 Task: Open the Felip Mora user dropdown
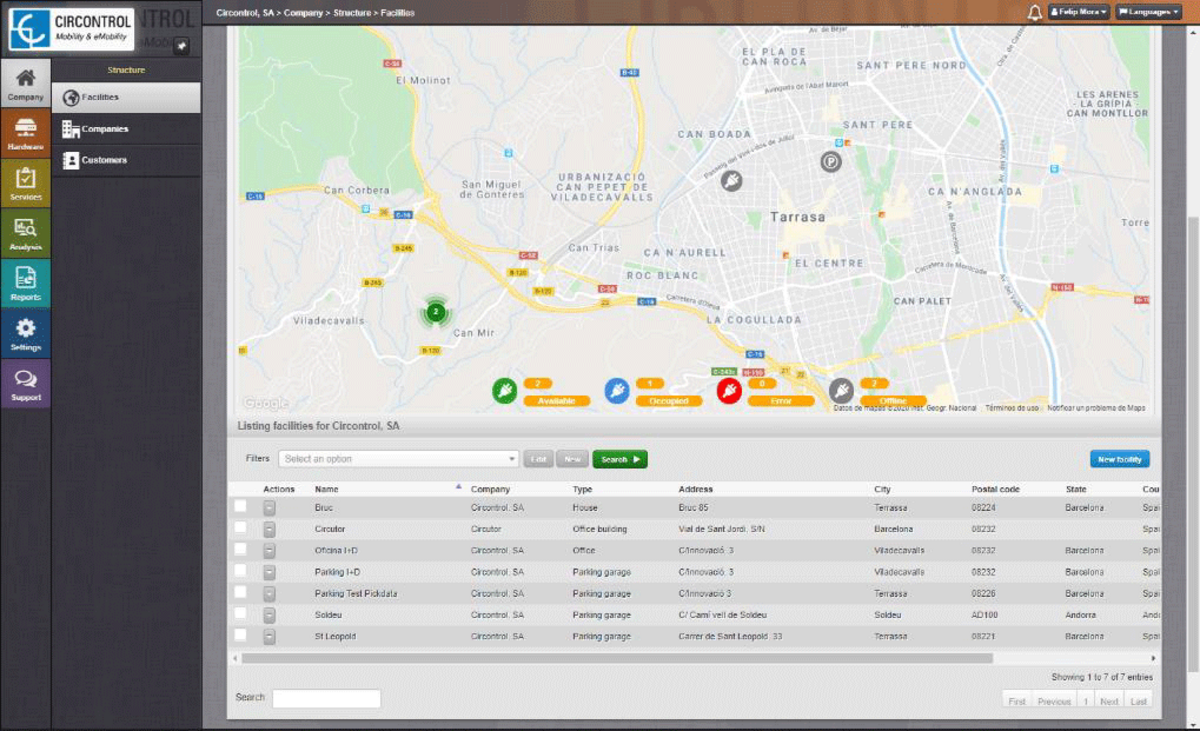pyautogui.click(x=1078, y=12)
